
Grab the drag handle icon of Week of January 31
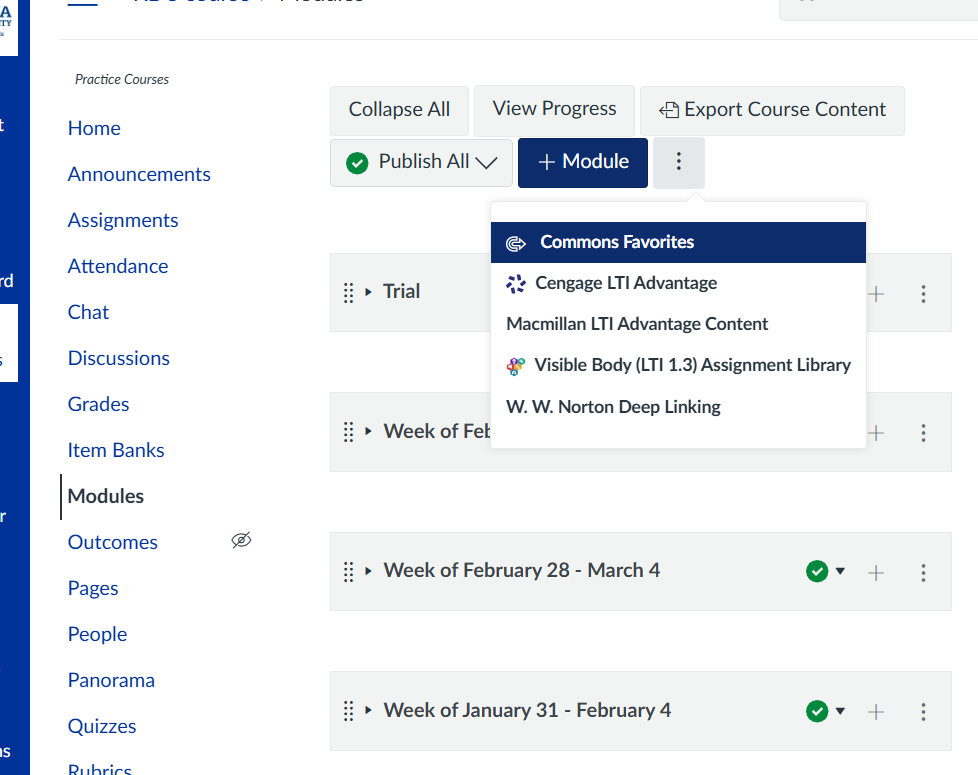coord(349,711)
